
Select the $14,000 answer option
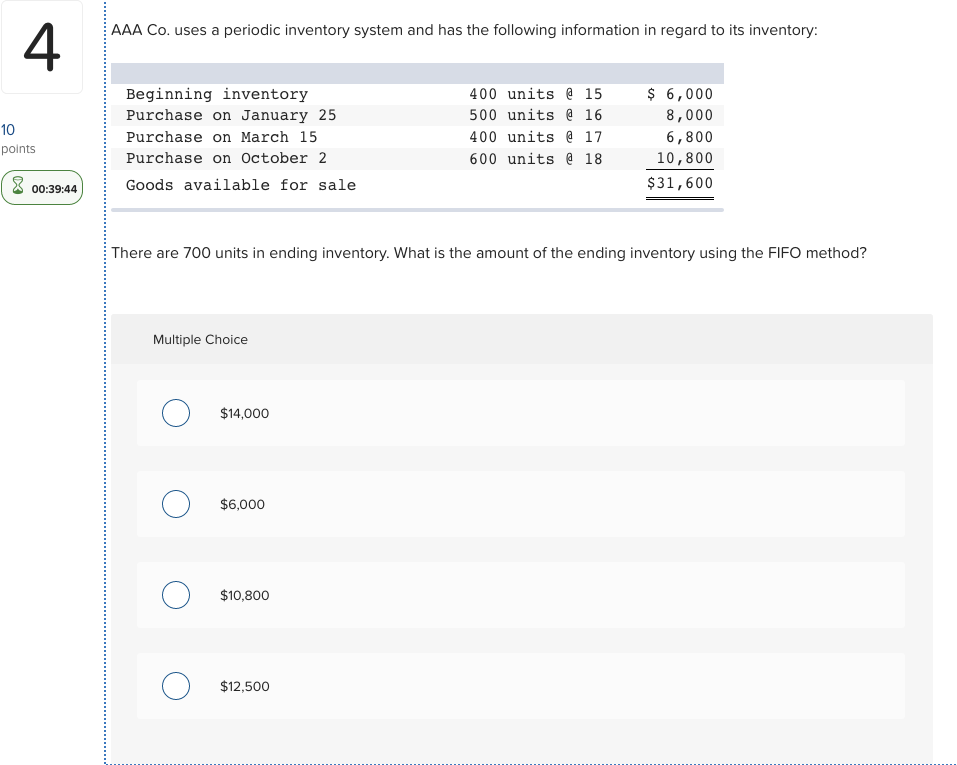(176, 413)
